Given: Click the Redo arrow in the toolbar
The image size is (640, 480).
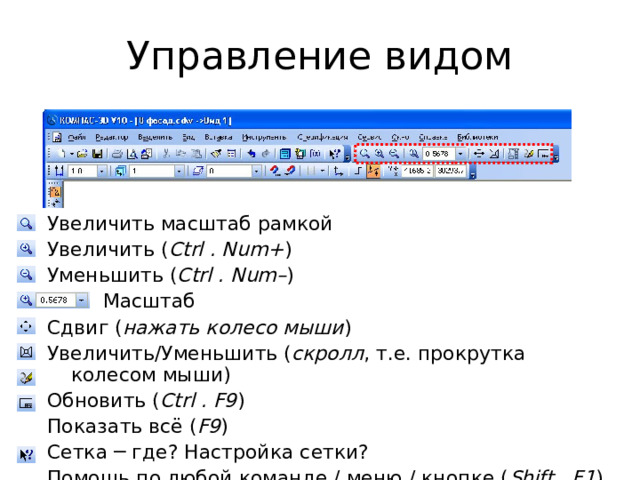Looking at the screenshot, I should point(266,154).
